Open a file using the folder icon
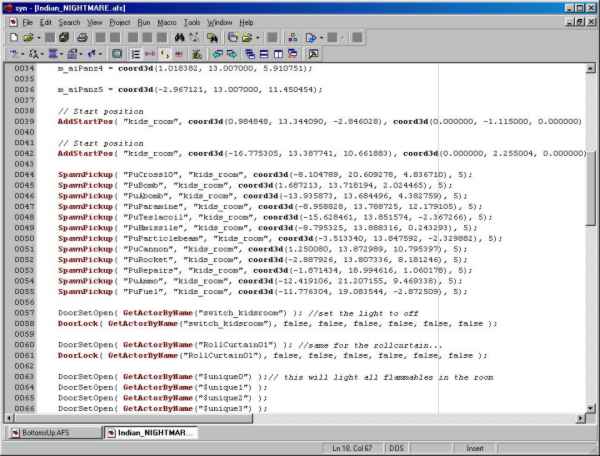 [x=28, y=37]
